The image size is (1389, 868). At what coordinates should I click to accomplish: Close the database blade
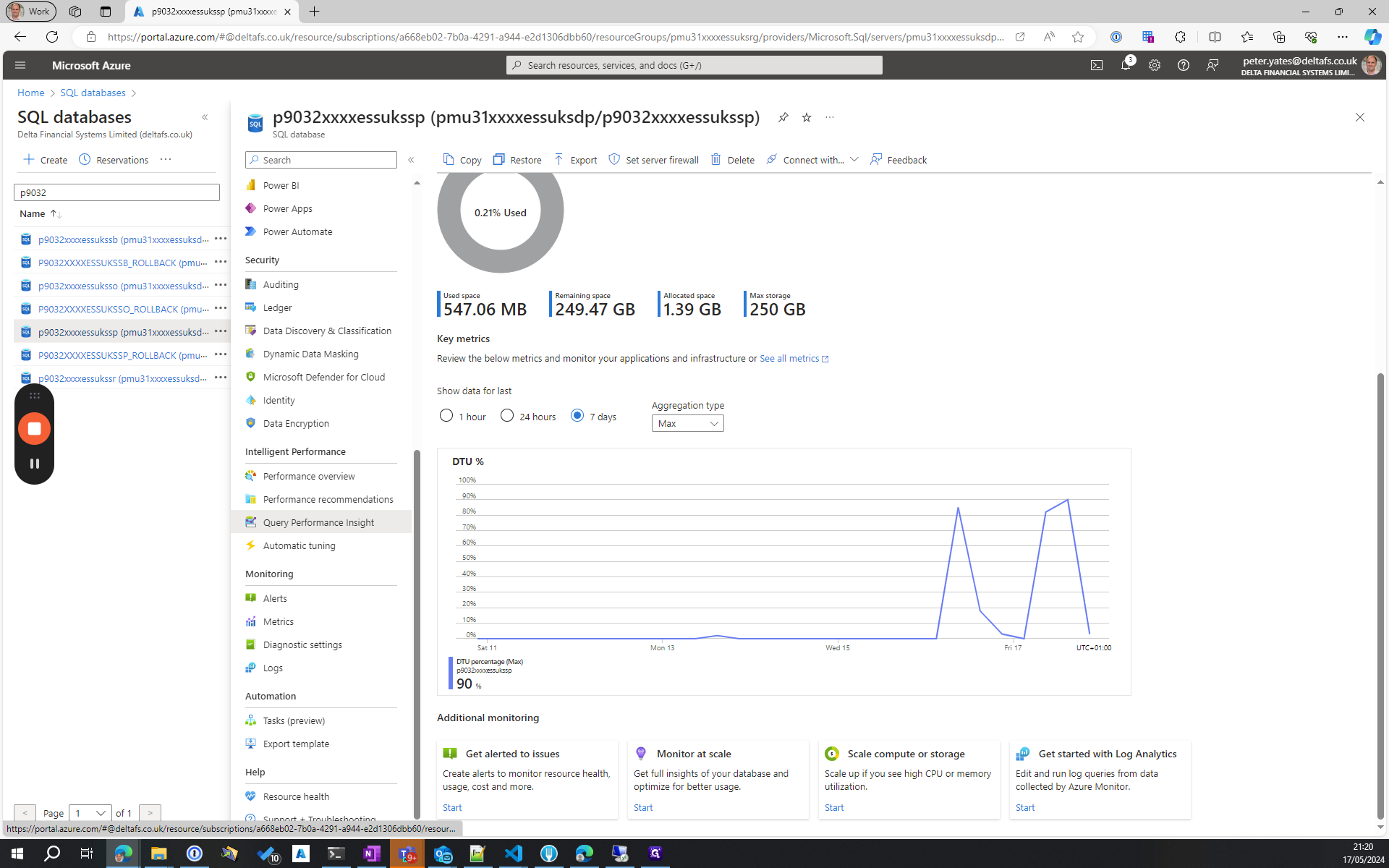tap(1360, 117)
